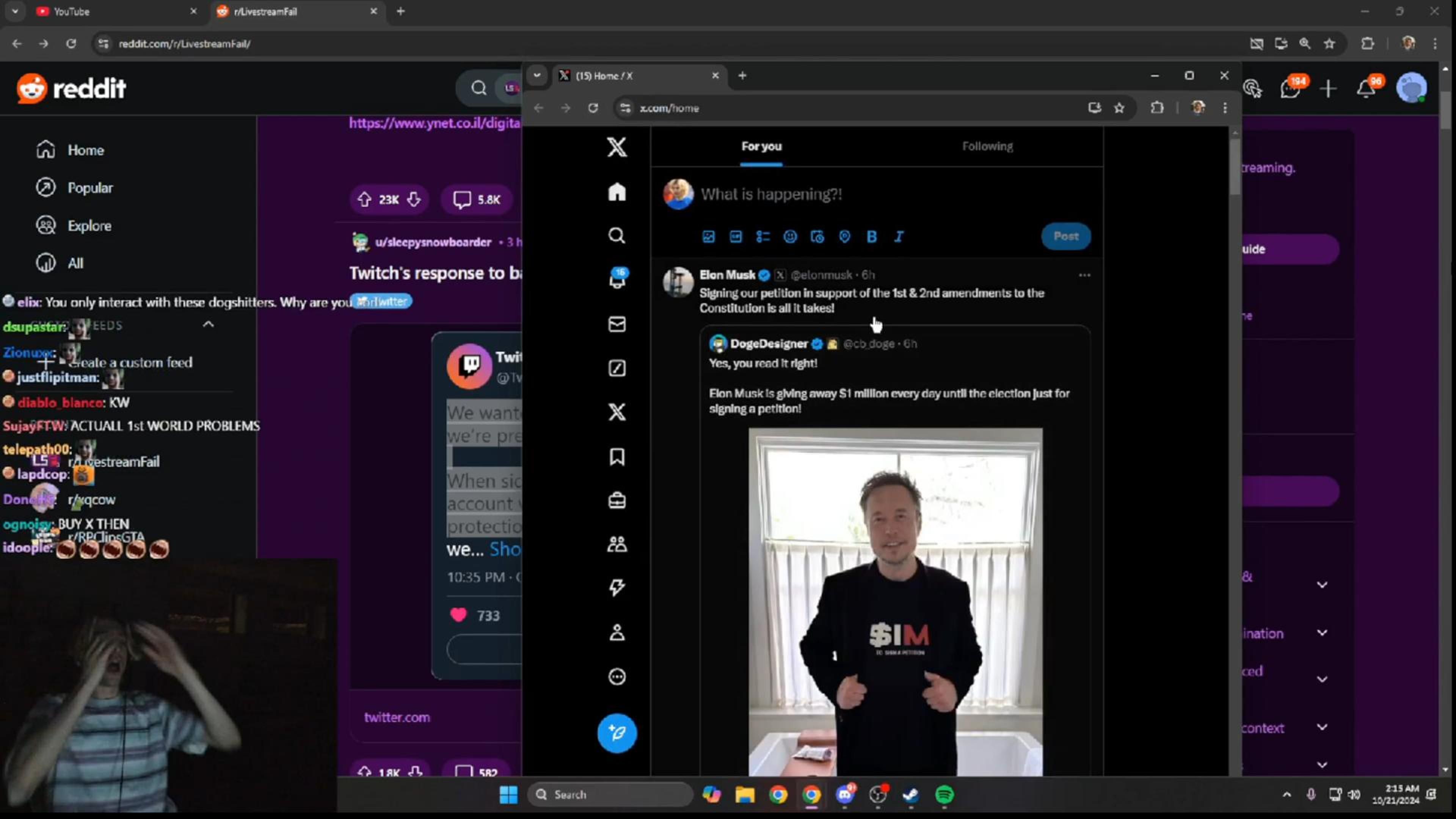This screenshot has width=1456, height=819.
Task: Expand the 'ination' rule chevron
Action: pos(1322,632)
